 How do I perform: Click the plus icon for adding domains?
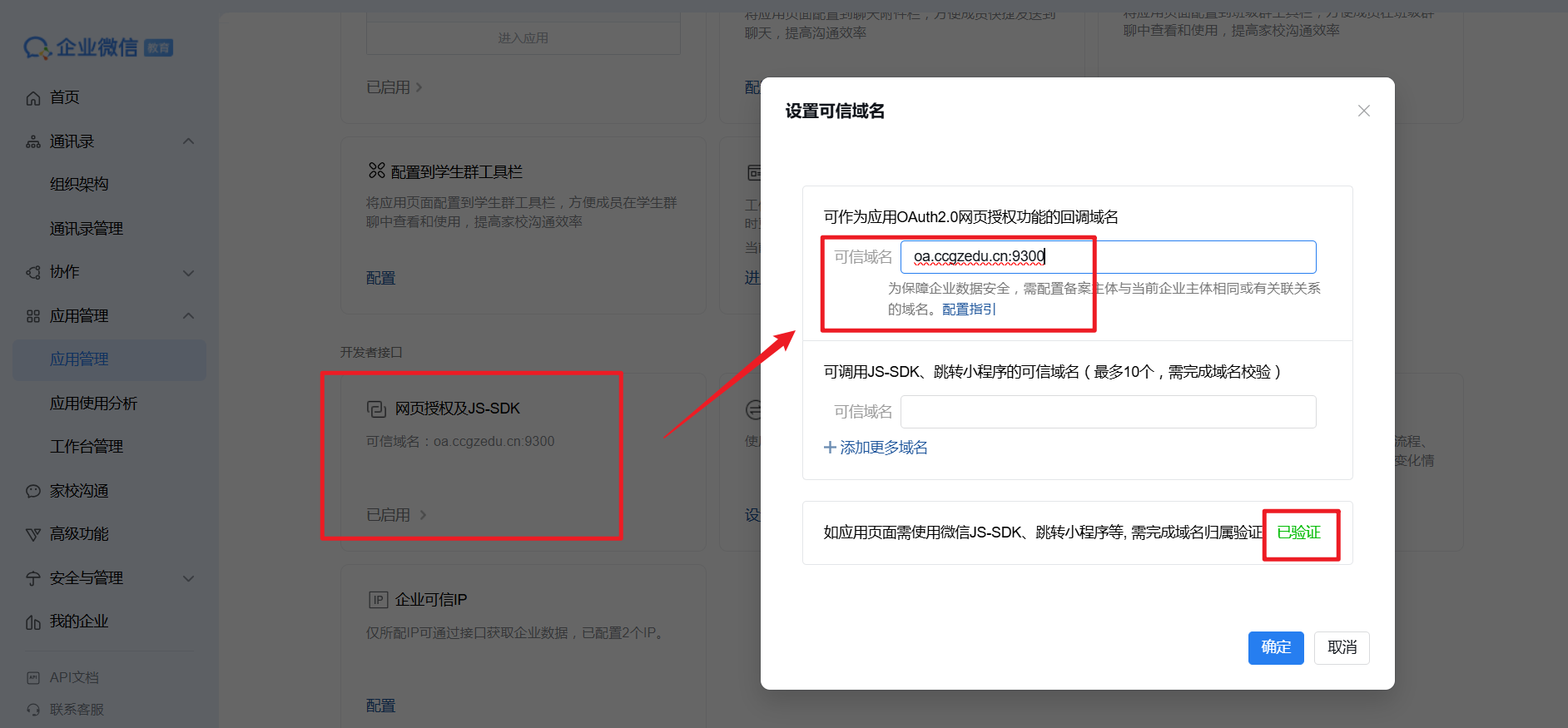click(x=830, y=448)
